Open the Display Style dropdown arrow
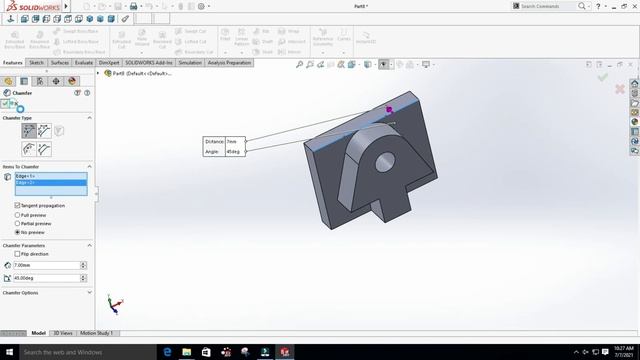The width and height of the screenshot is (640, 360). (x=375, y=64)
